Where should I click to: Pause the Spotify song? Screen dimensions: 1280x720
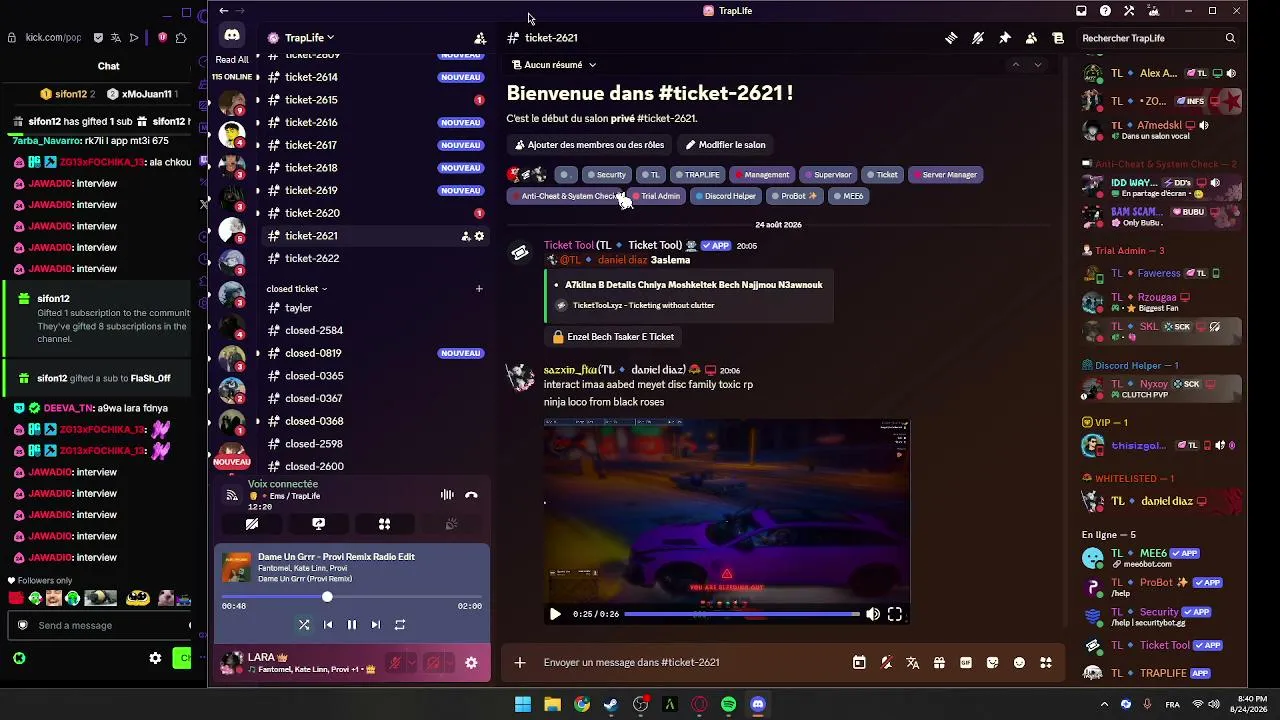click(352, 625)
